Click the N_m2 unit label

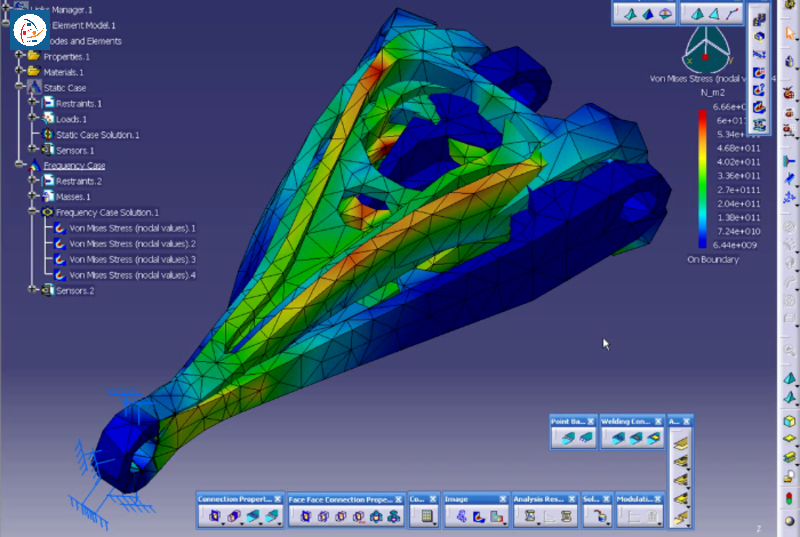[713, 92]
